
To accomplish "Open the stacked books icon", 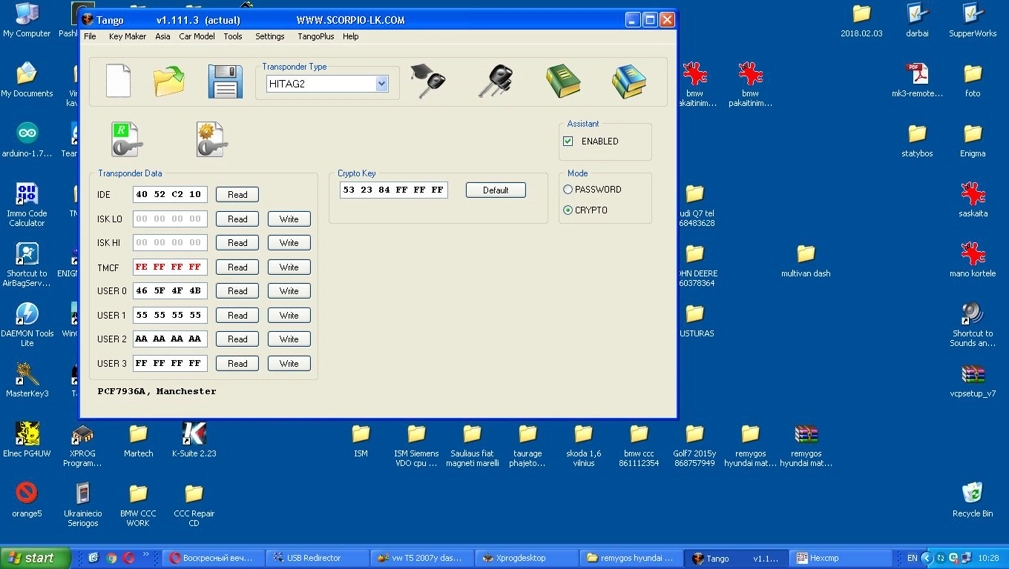I will point(629,81).
